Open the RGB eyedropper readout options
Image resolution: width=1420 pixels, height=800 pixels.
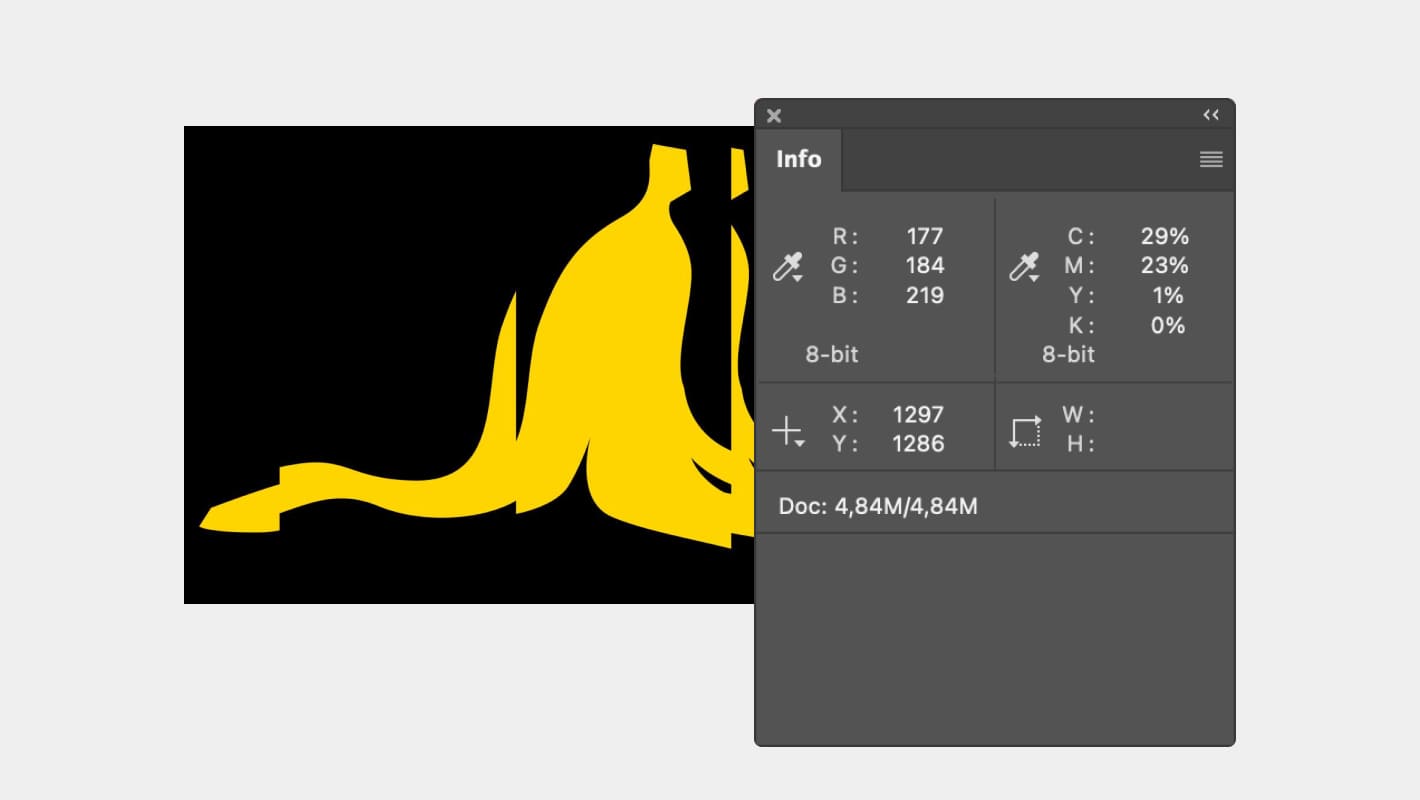tap(788, 267)
